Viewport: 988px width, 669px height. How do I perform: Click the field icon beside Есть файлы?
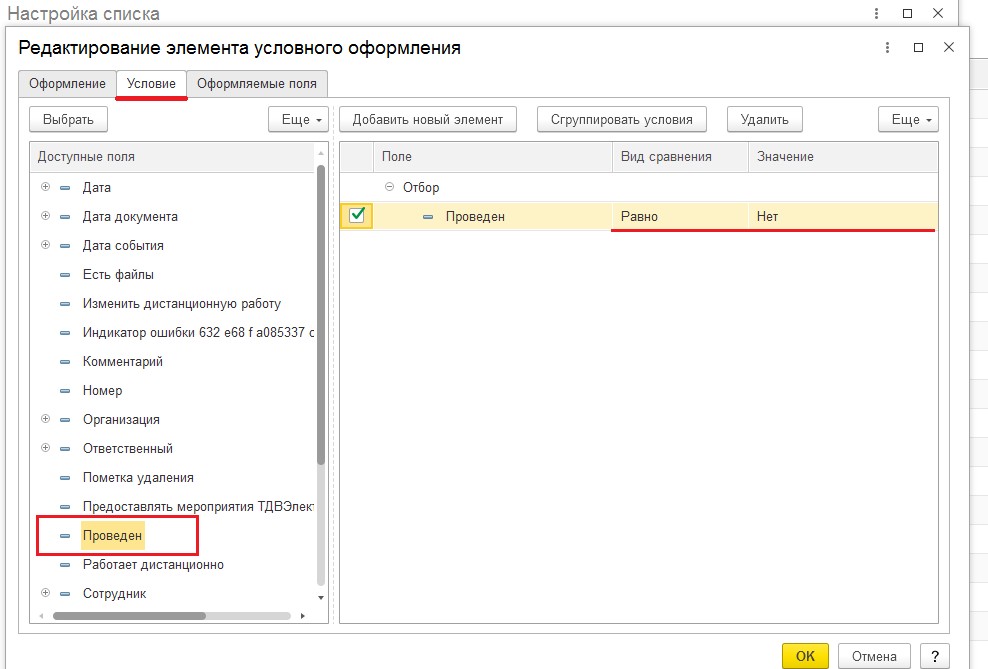point(66,275)
